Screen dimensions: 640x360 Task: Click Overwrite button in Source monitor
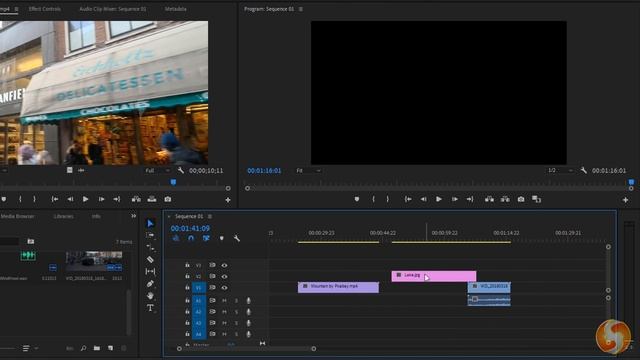tap(152, 199)
